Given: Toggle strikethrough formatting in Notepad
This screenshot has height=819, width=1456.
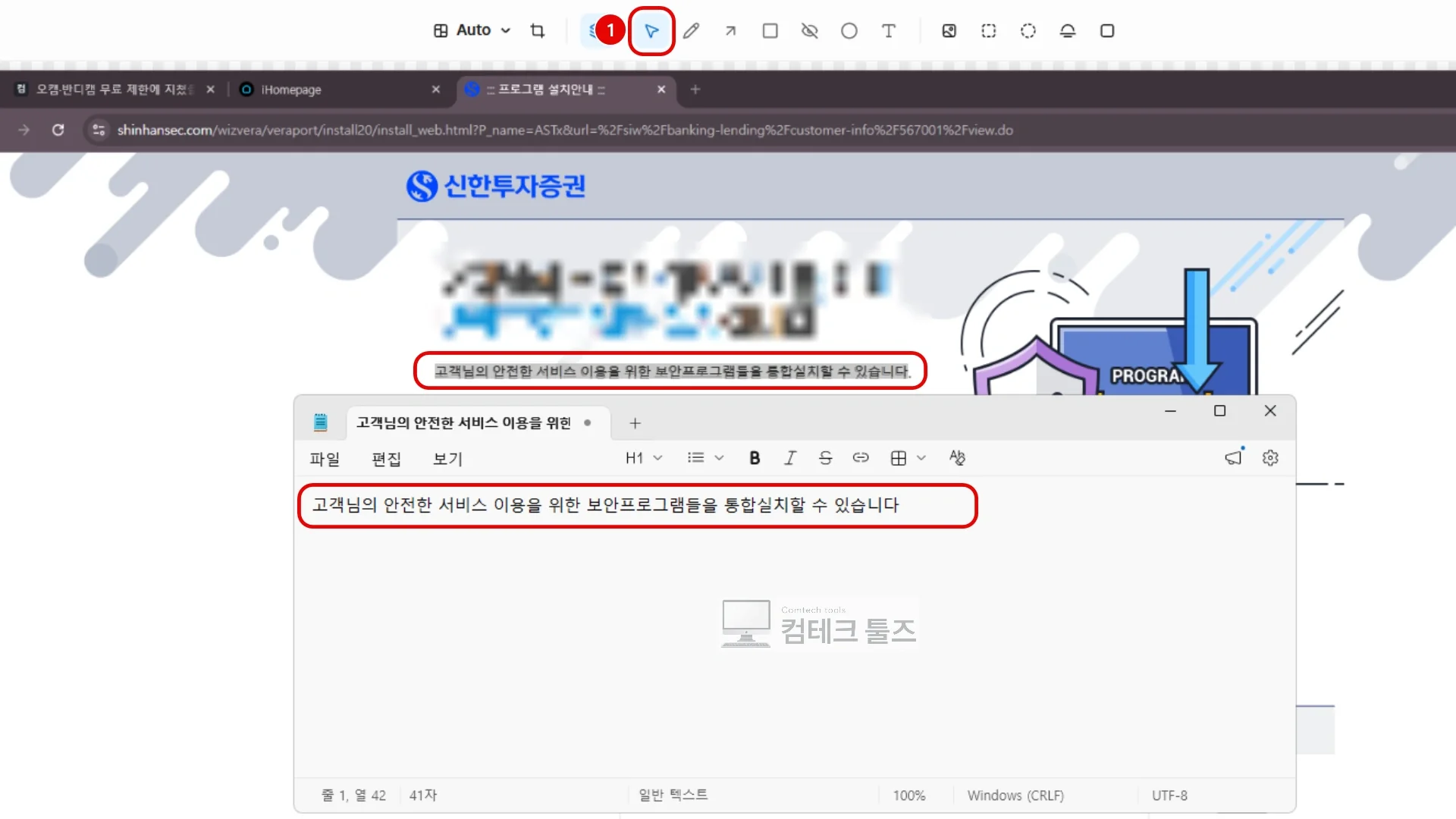Looking at the screenshot, I should (x=826, y=458).
